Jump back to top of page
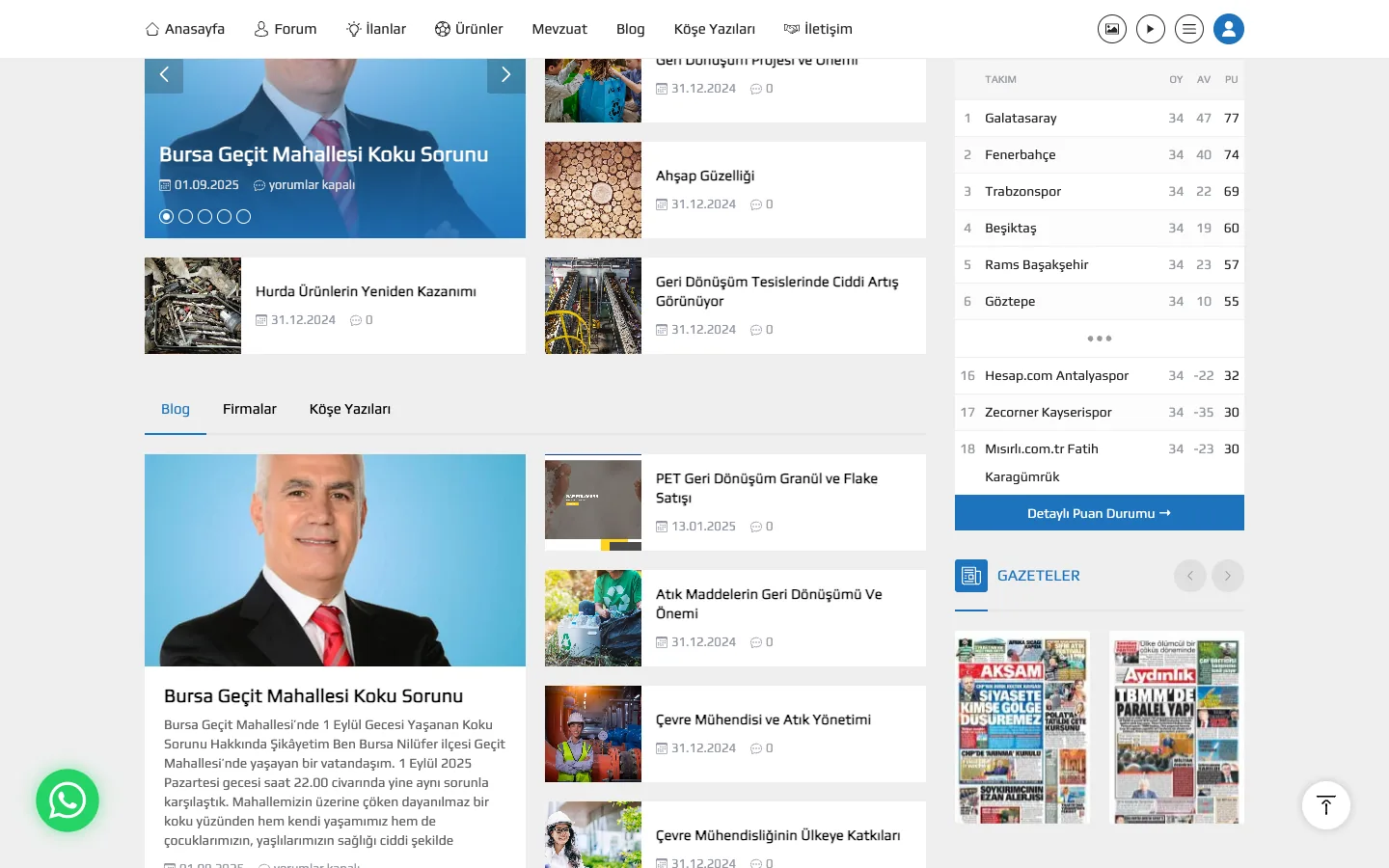The width and height of the screenshot is (1389, 868). (1326, 805)
